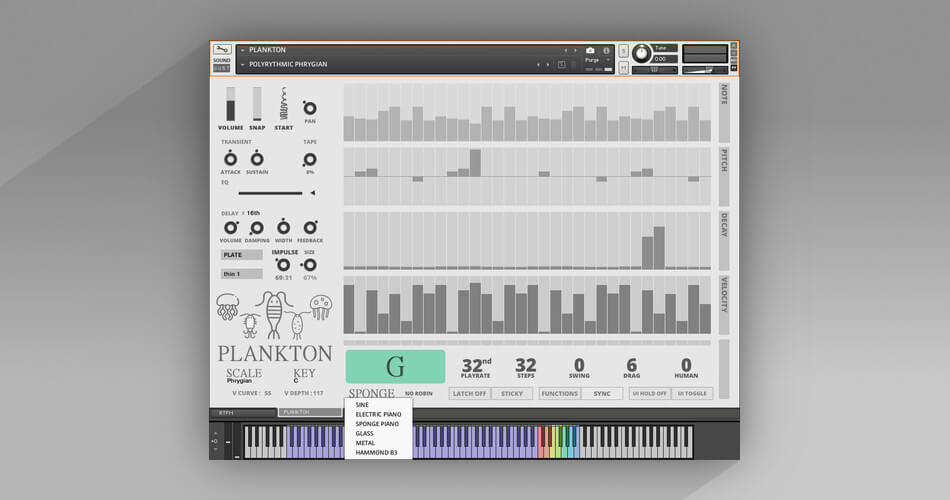
Task: Click the Impulse knob
Action: tap(283, 265)
